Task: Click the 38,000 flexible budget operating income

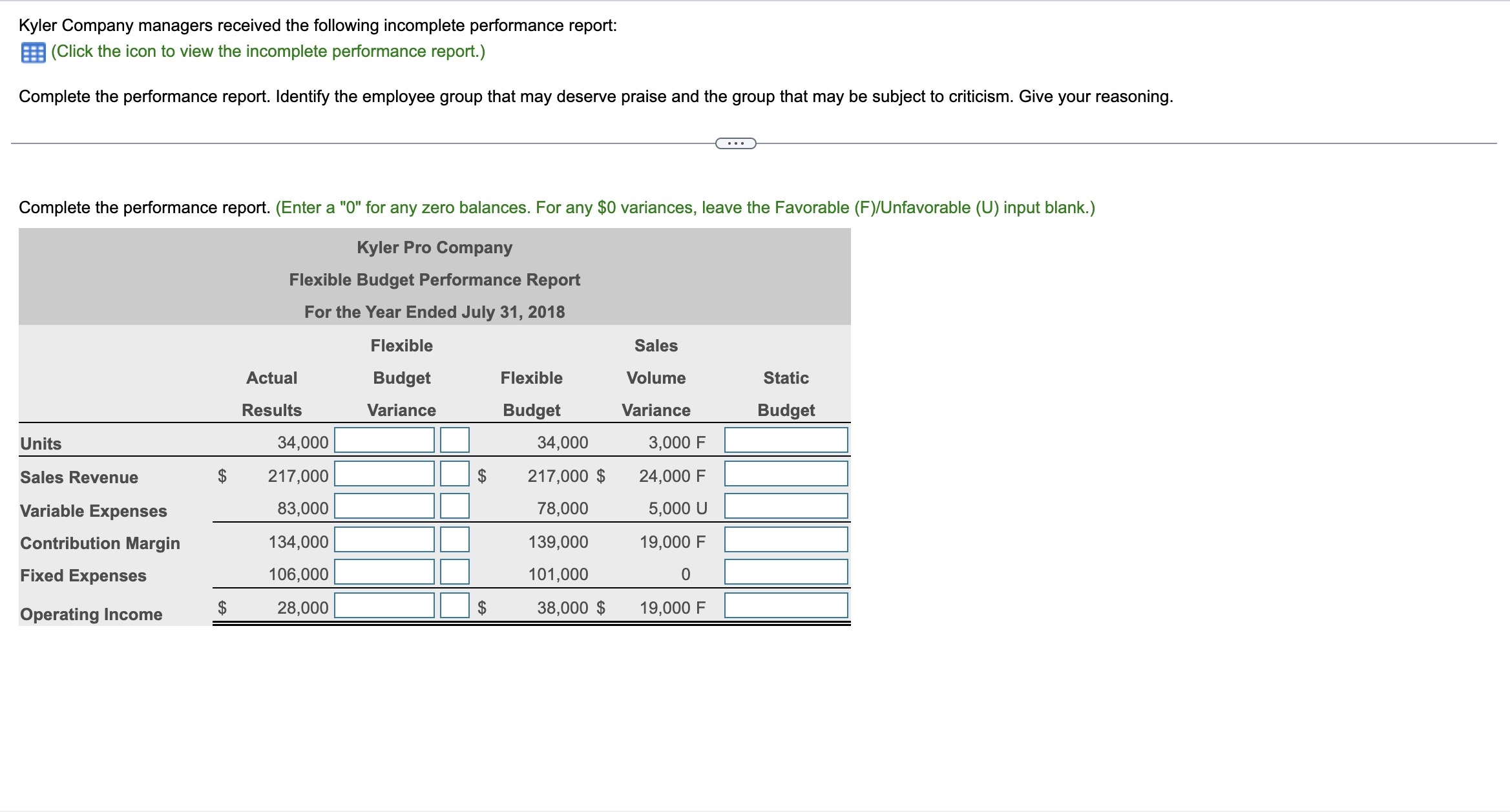Action: tap(563, 609)
